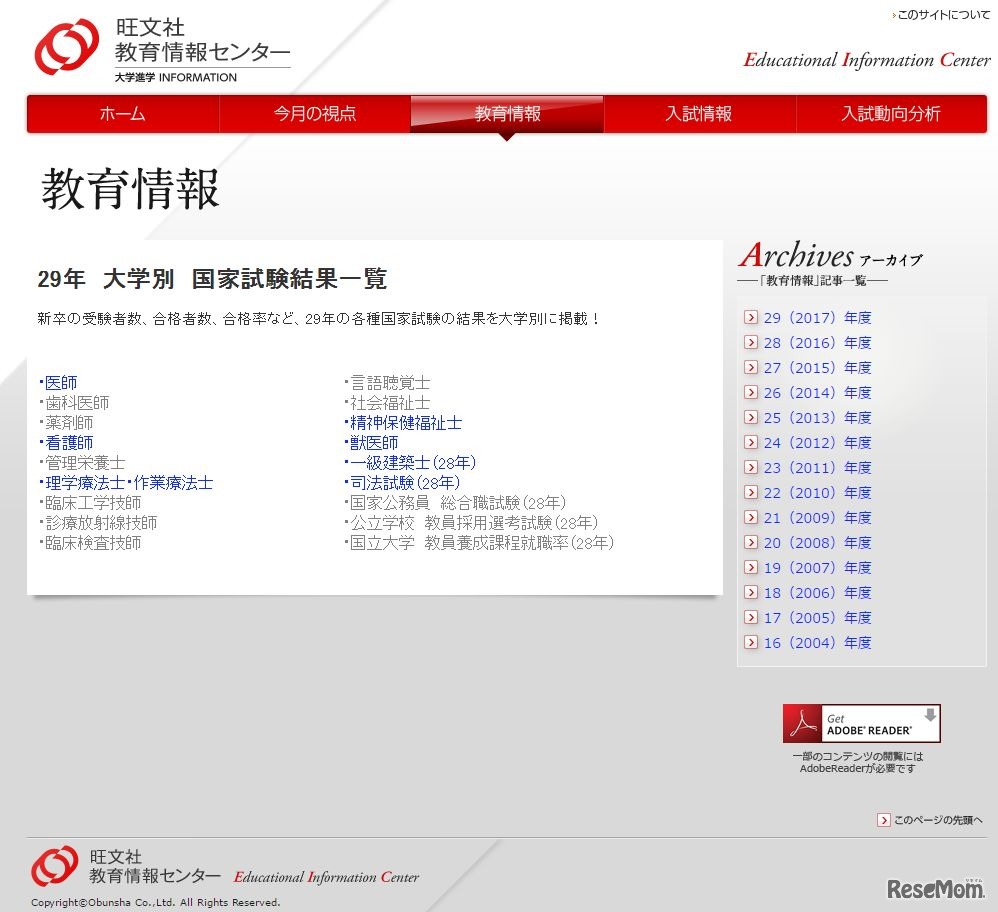Screen dimensions: 998x912
Task: Select 入試動向分析 in the navigation bar
Action: [x=891, y=114]
